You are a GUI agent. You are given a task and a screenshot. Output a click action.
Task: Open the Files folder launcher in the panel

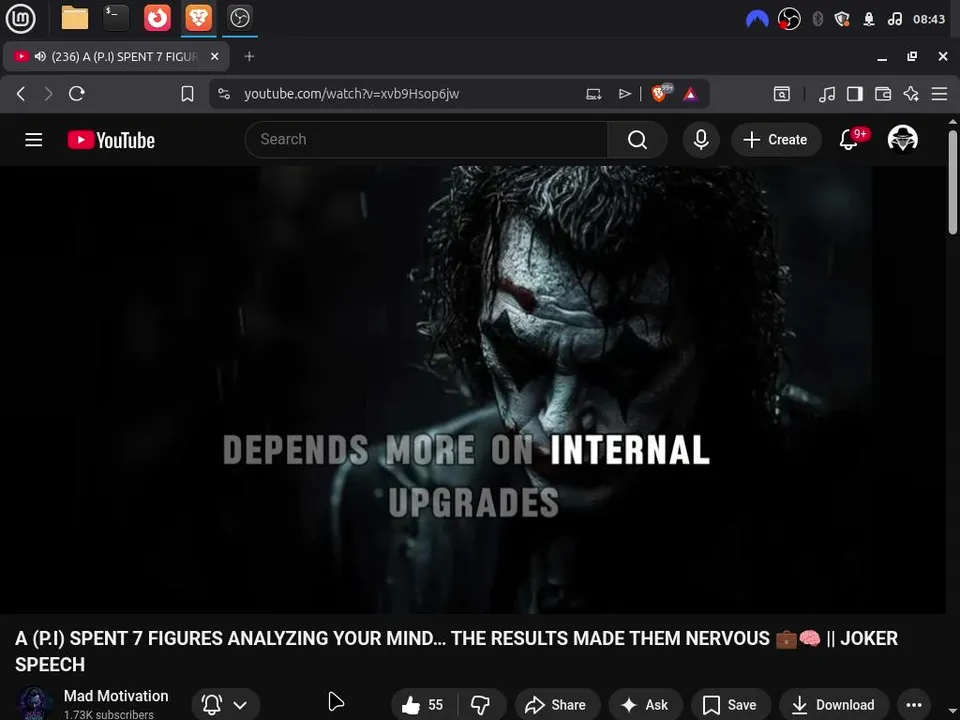[75, 18]
